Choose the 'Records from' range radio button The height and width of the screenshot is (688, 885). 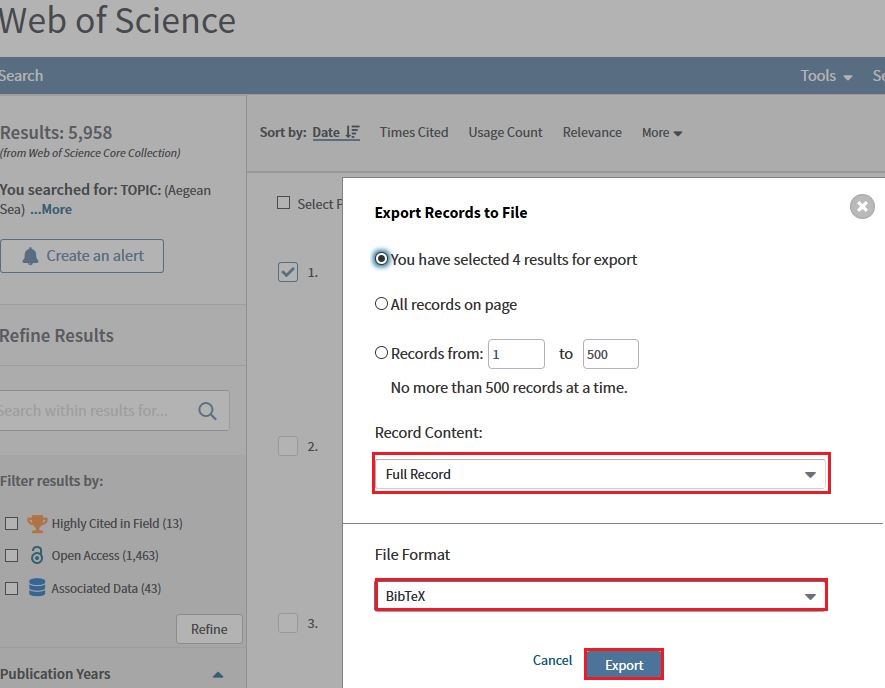[381, 353]
